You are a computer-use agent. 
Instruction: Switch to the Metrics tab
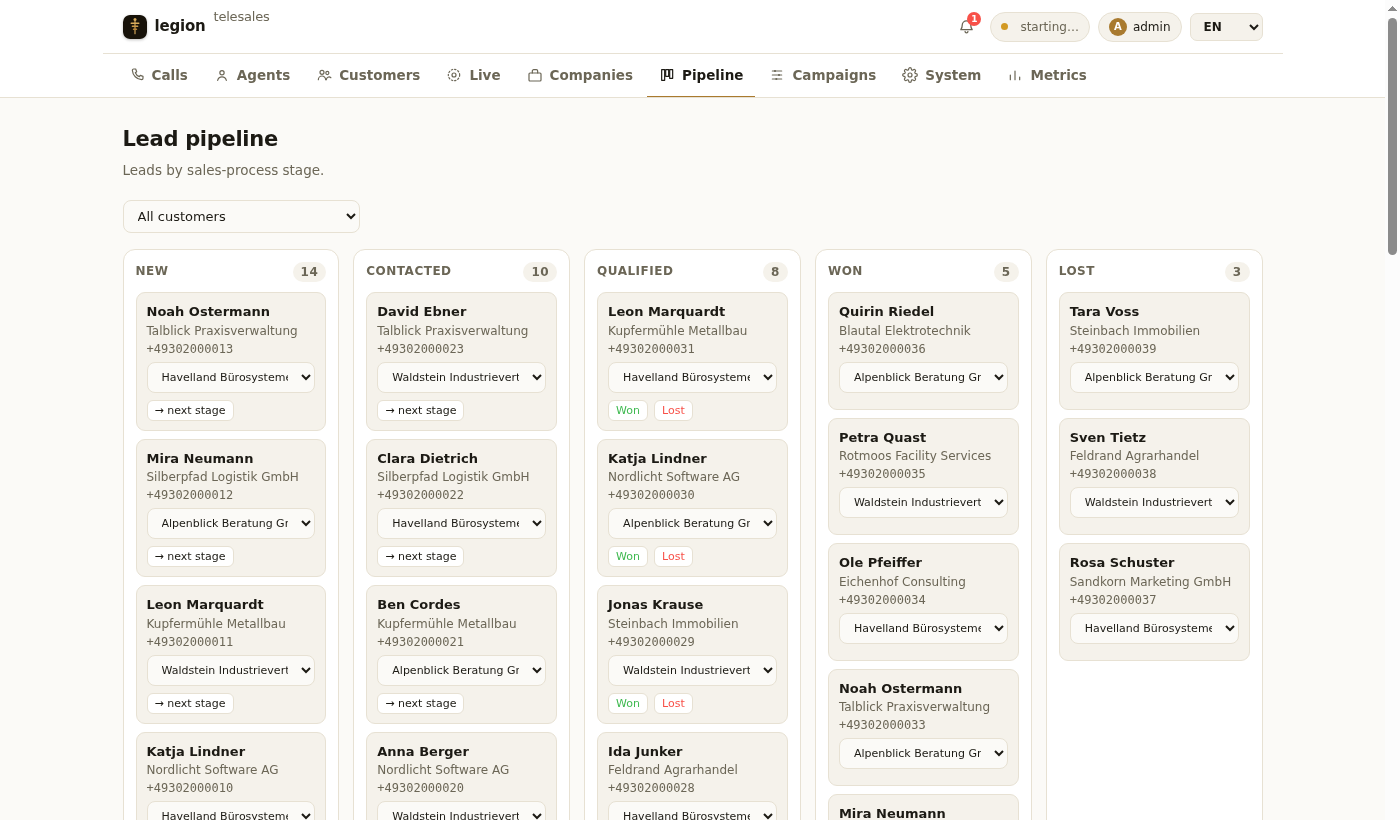(1047, 75)
